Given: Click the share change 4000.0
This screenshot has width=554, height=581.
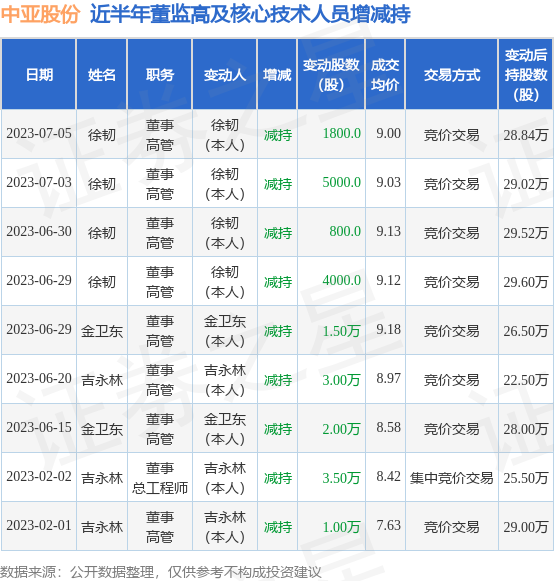Looking at the screenshot, I should pos(341,280).
